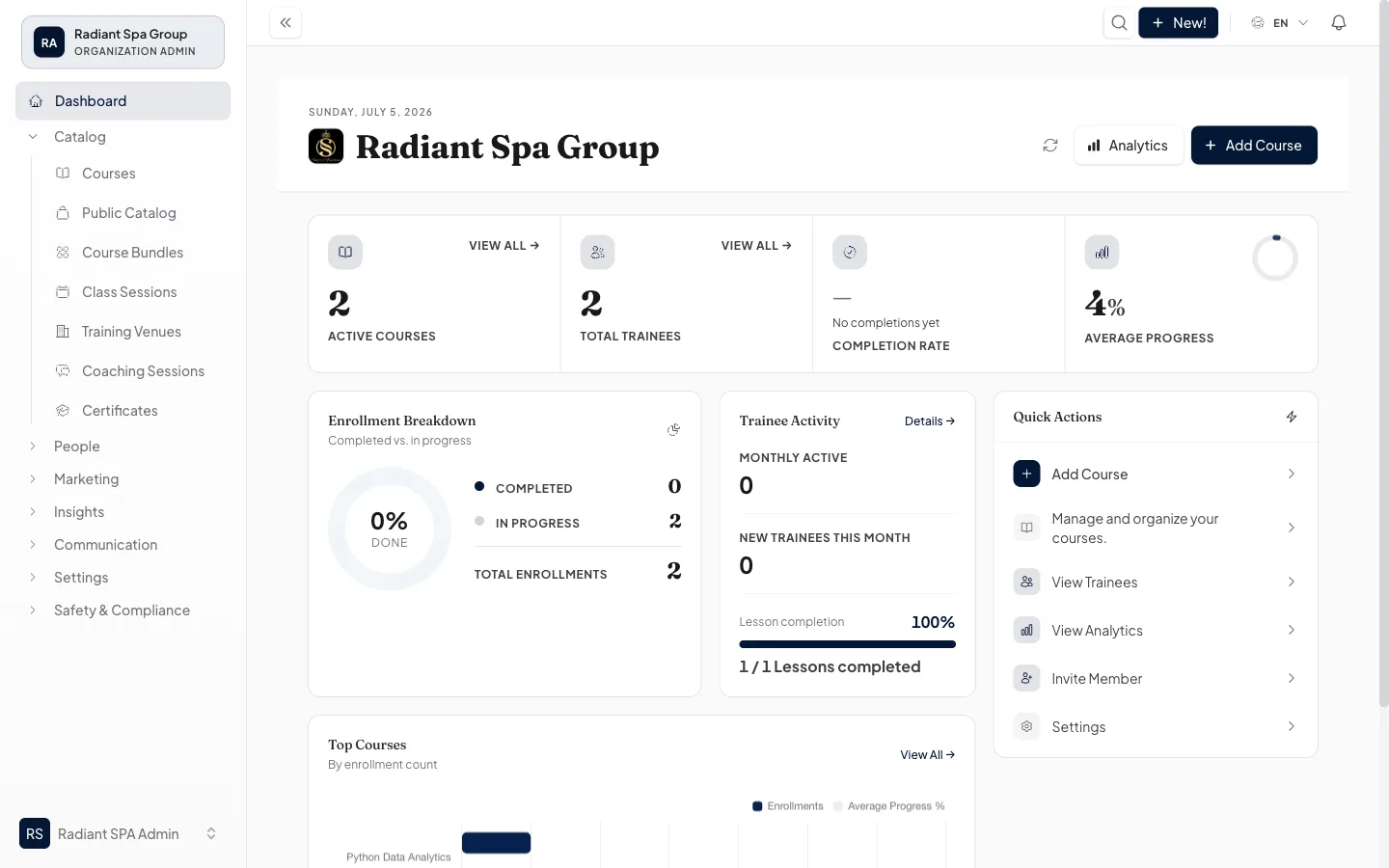1389x868 pixels.
Task: Open Training Venues page
Action: (x=131, y=332)
